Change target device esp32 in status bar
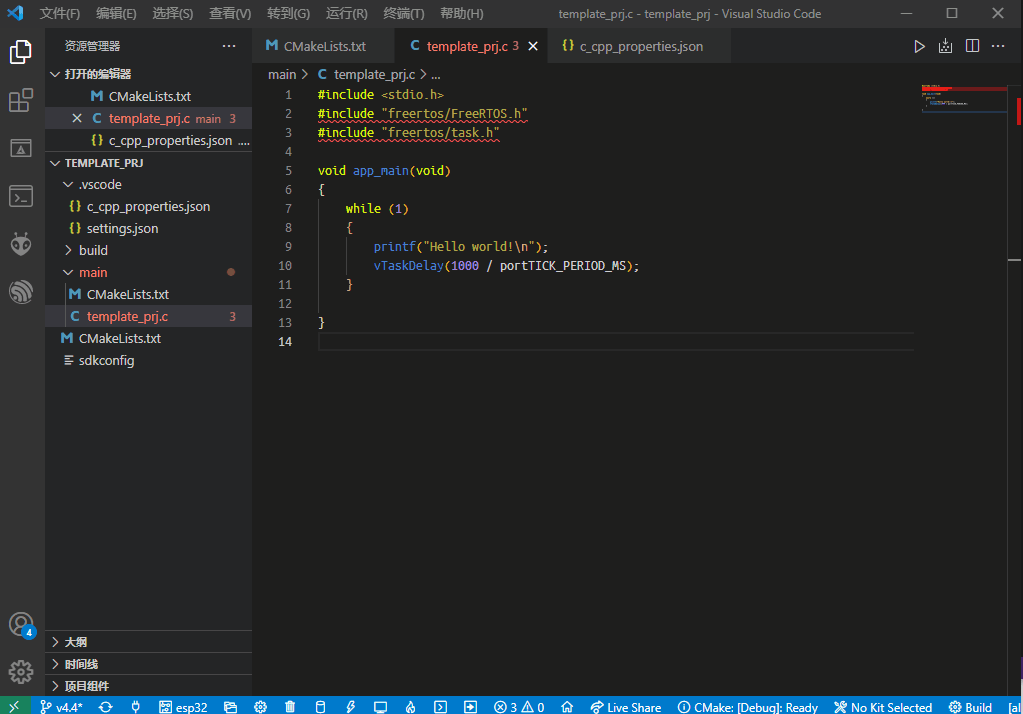 (183, 707)
